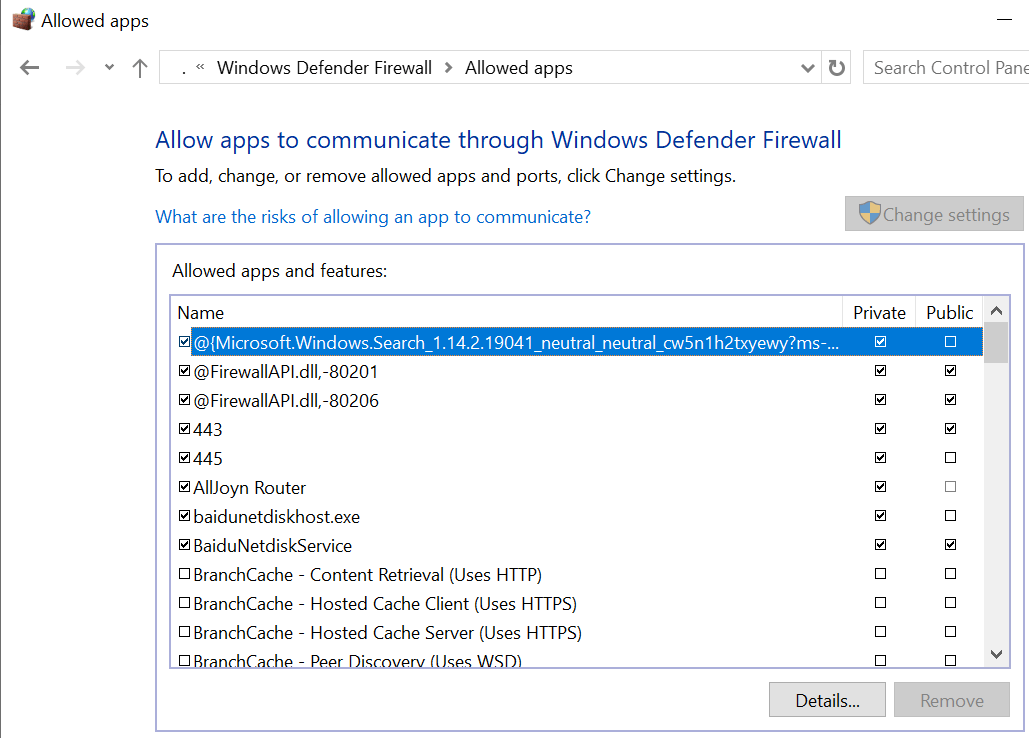Toggle Public checkbox for 443

point(950,428)
